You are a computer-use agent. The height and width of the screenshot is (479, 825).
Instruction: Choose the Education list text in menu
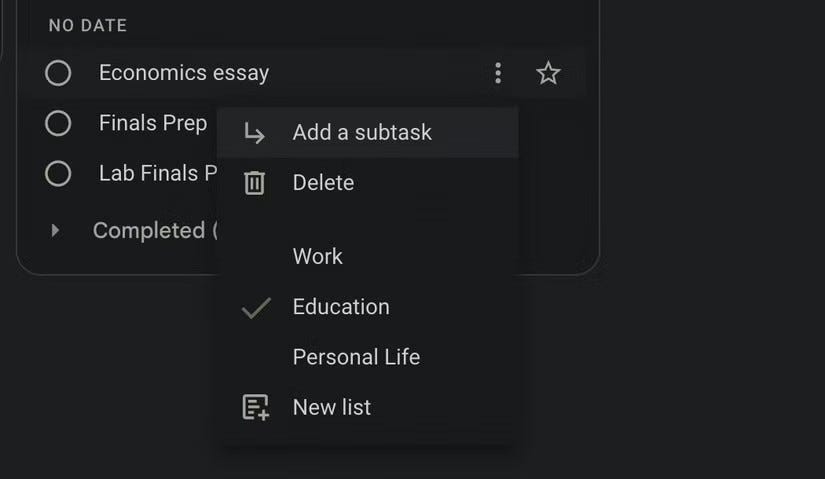point(341,307)
